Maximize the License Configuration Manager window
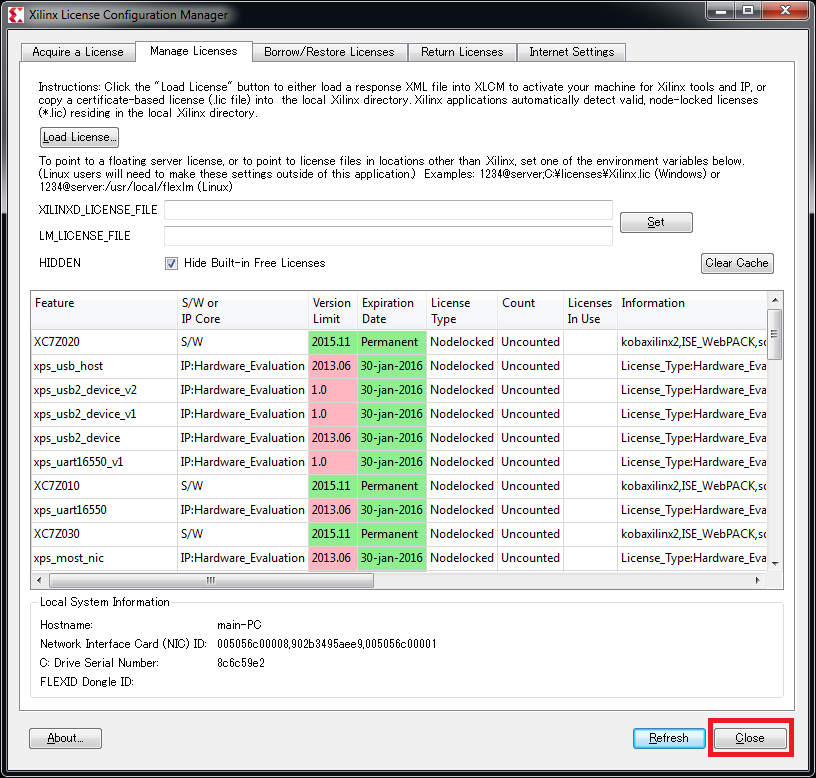The width and height of the screenshot is (816, 778). click(748, 11)
